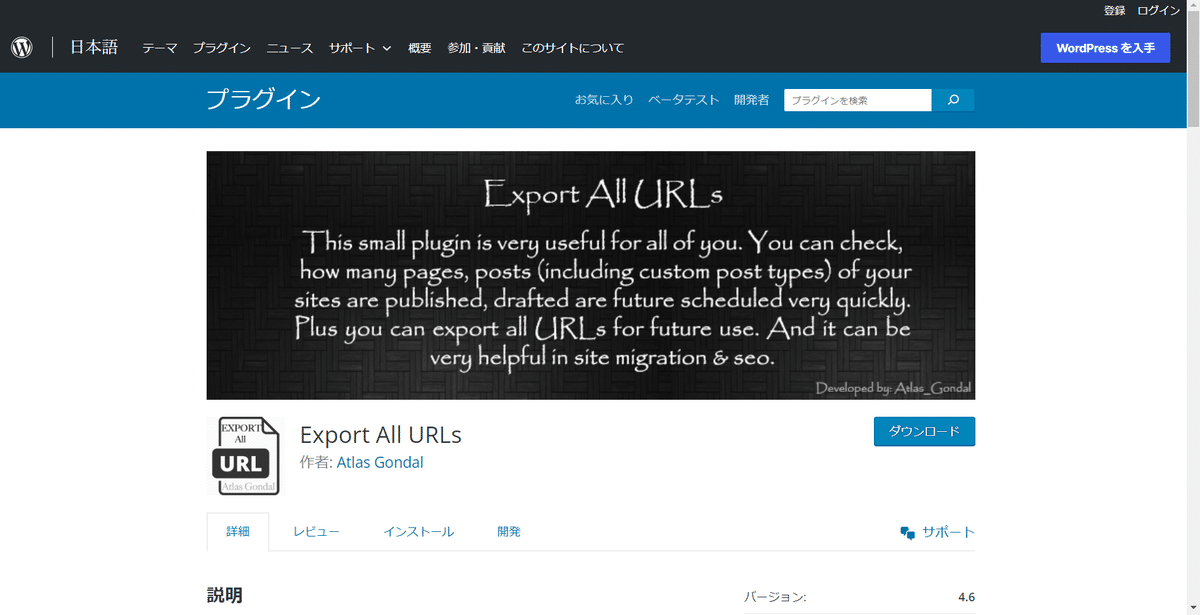Expand the サポート dropdown in the navigation
The width and height of the screenshot is (1200, 615).
point(359,47)
